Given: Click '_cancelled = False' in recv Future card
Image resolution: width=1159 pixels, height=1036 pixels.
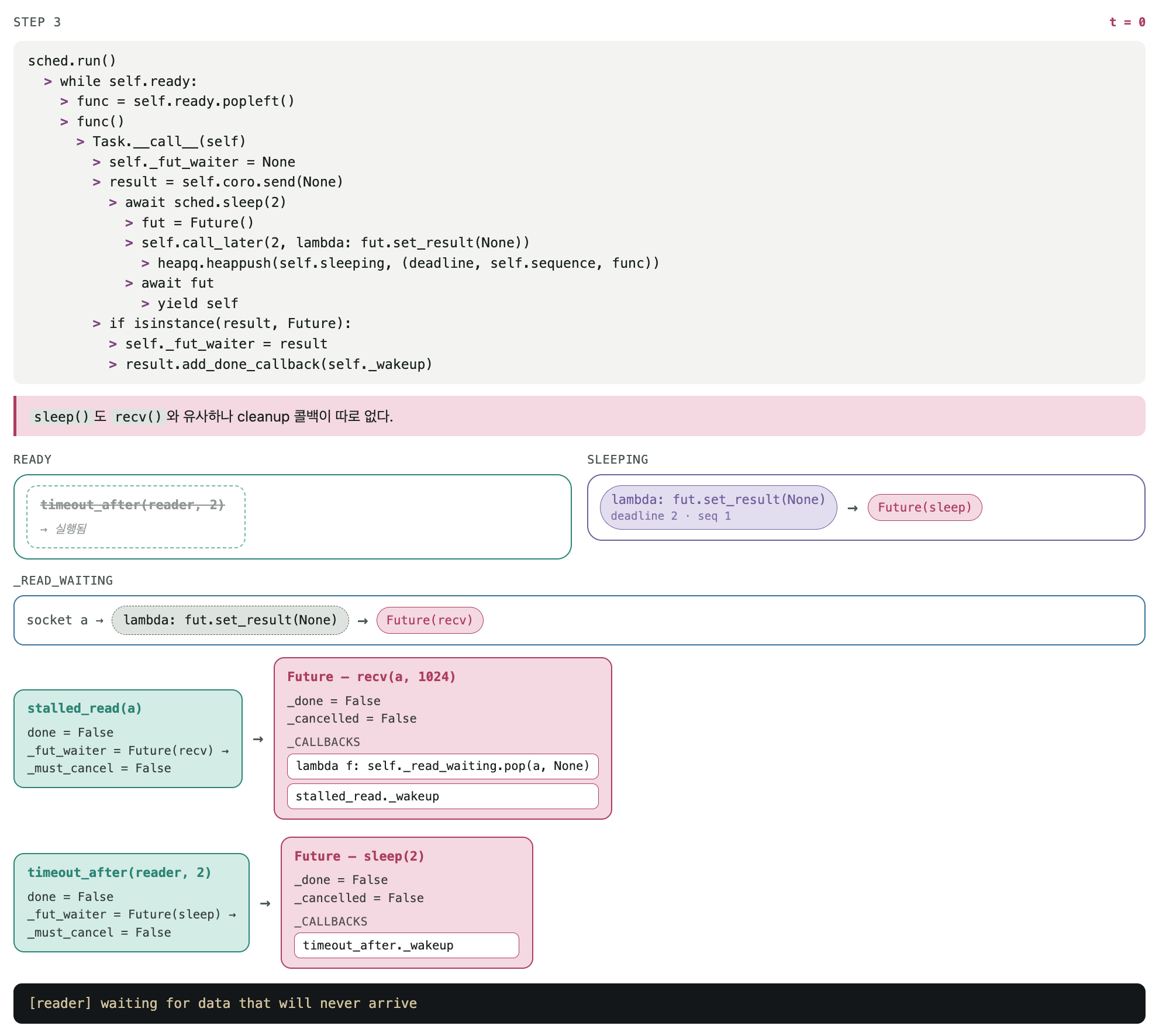Looking at the screenshot, I should pyautogui.click(x=352, y=719).
